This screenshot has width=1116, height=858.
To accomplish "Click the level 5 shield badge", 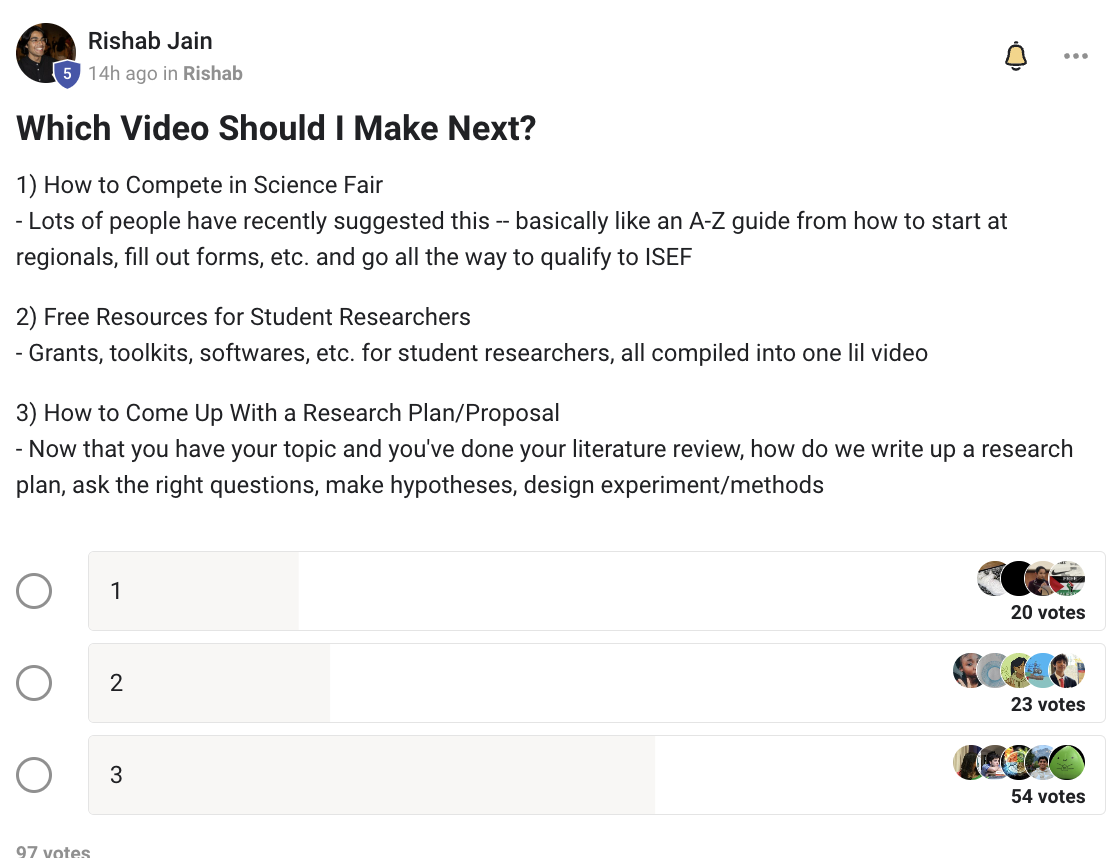I will click(67, 74).
